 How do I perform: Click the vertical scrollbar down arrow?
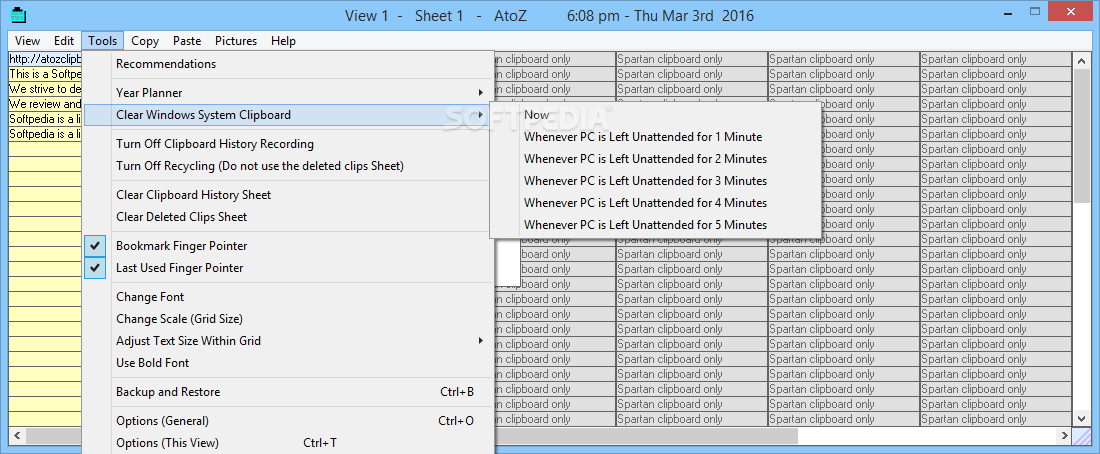(x=1082, y=418)
